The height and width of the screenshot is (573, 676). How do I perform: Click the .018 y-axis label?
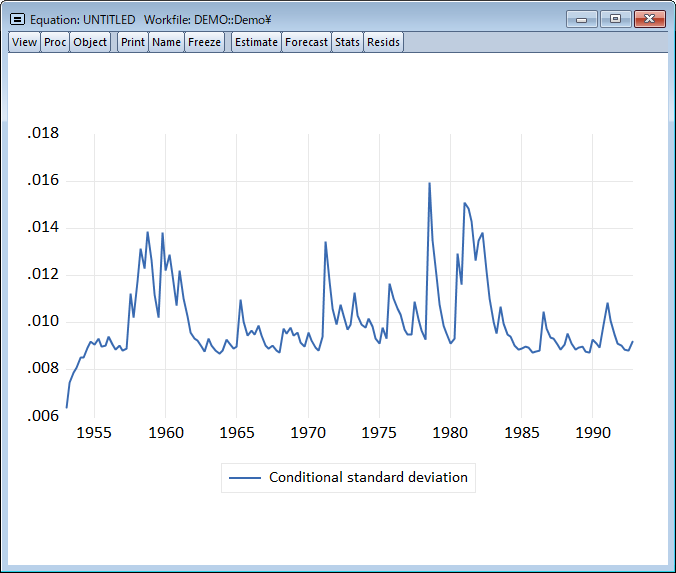coord(43,133)
